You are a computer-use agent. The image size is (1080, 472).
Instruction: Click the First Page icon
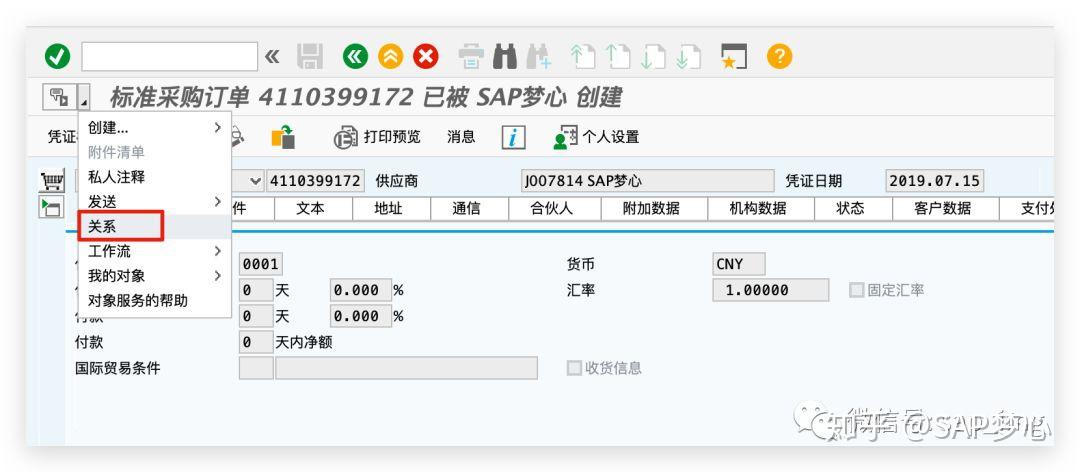pos(583,57)
